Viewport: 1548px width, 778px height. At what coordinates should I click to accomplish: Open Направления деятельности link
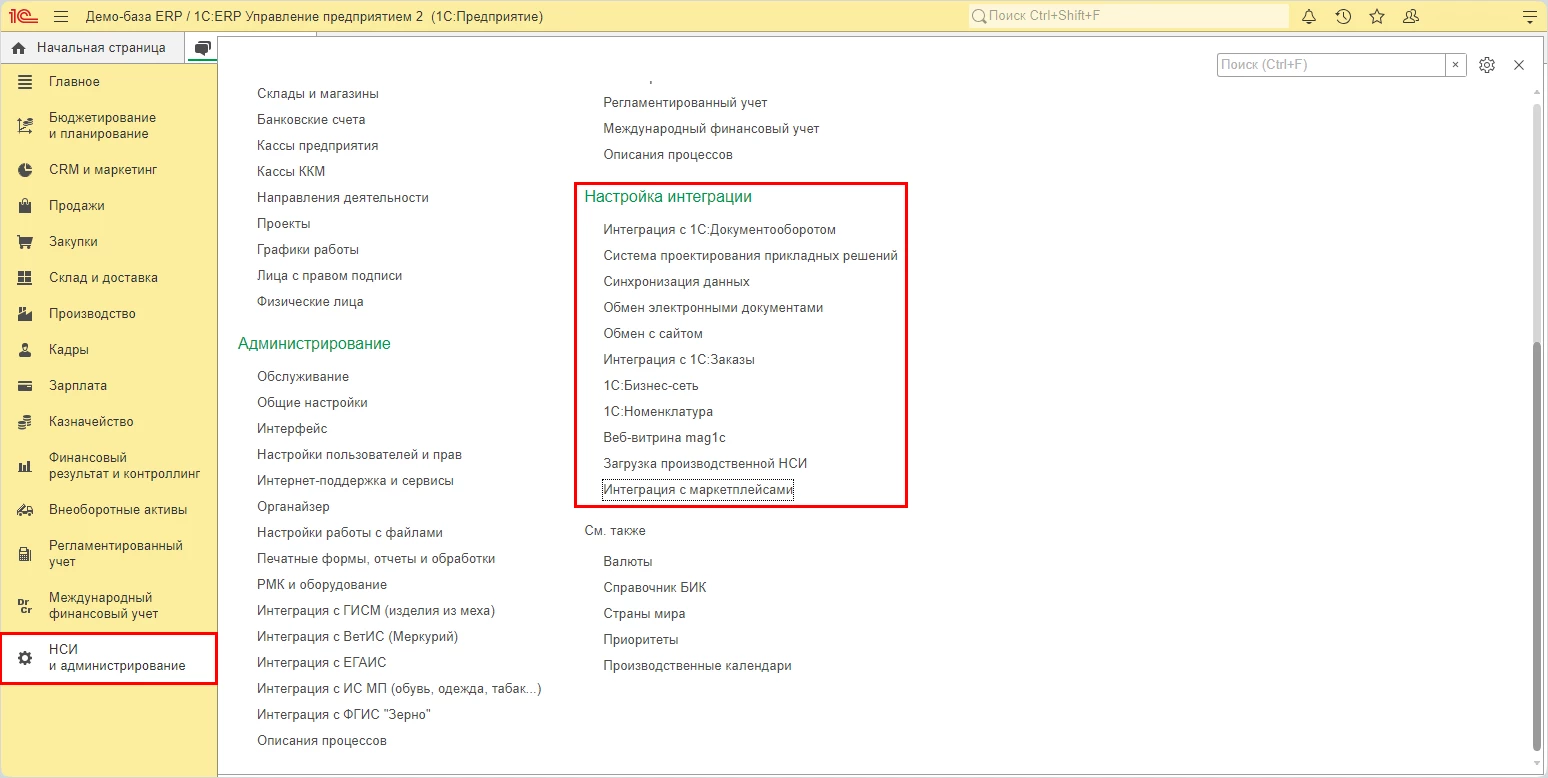click(343, 198)
